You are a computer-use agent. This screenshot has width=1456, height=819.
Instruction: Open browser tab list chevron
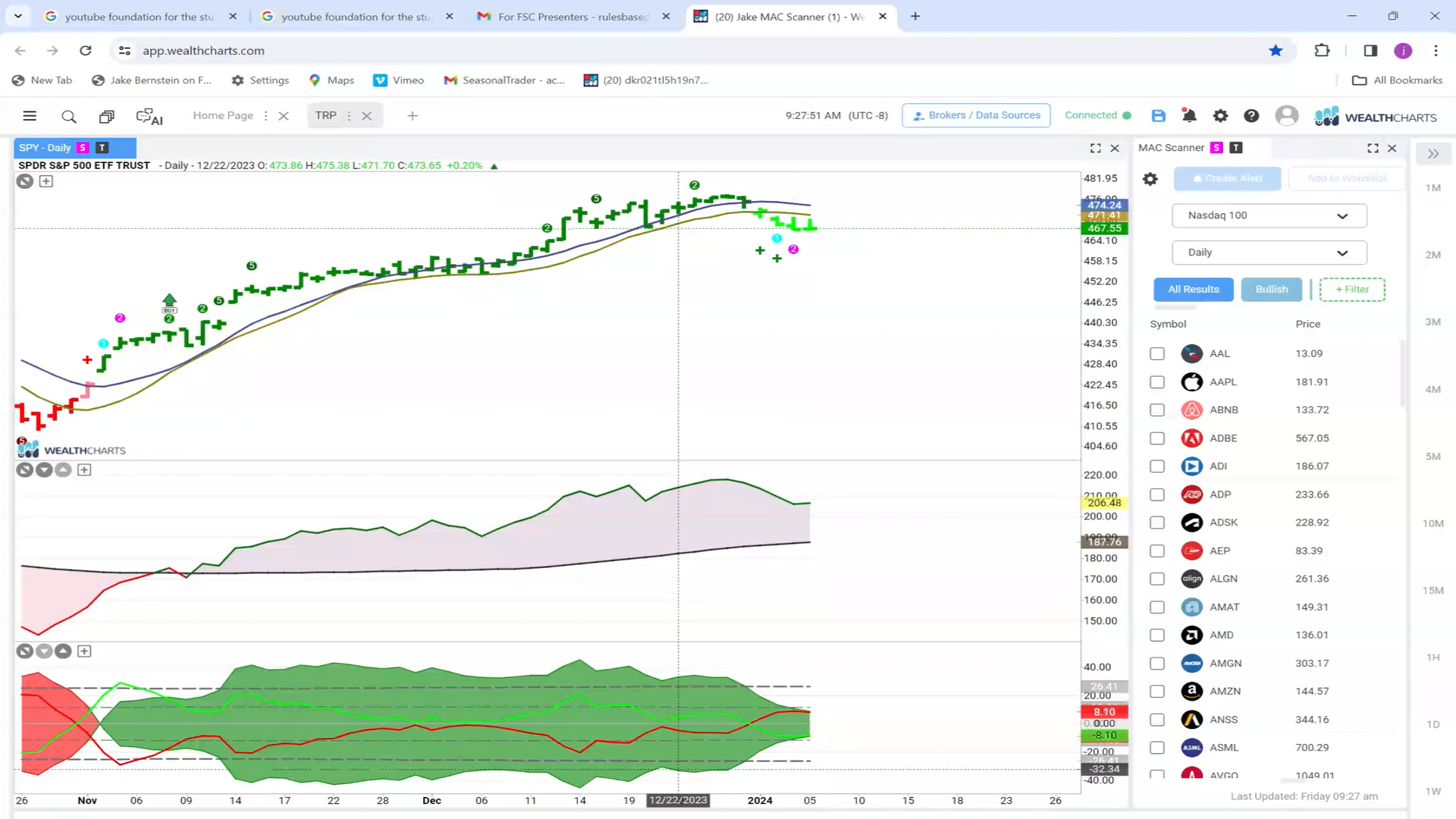coord(18,16)
